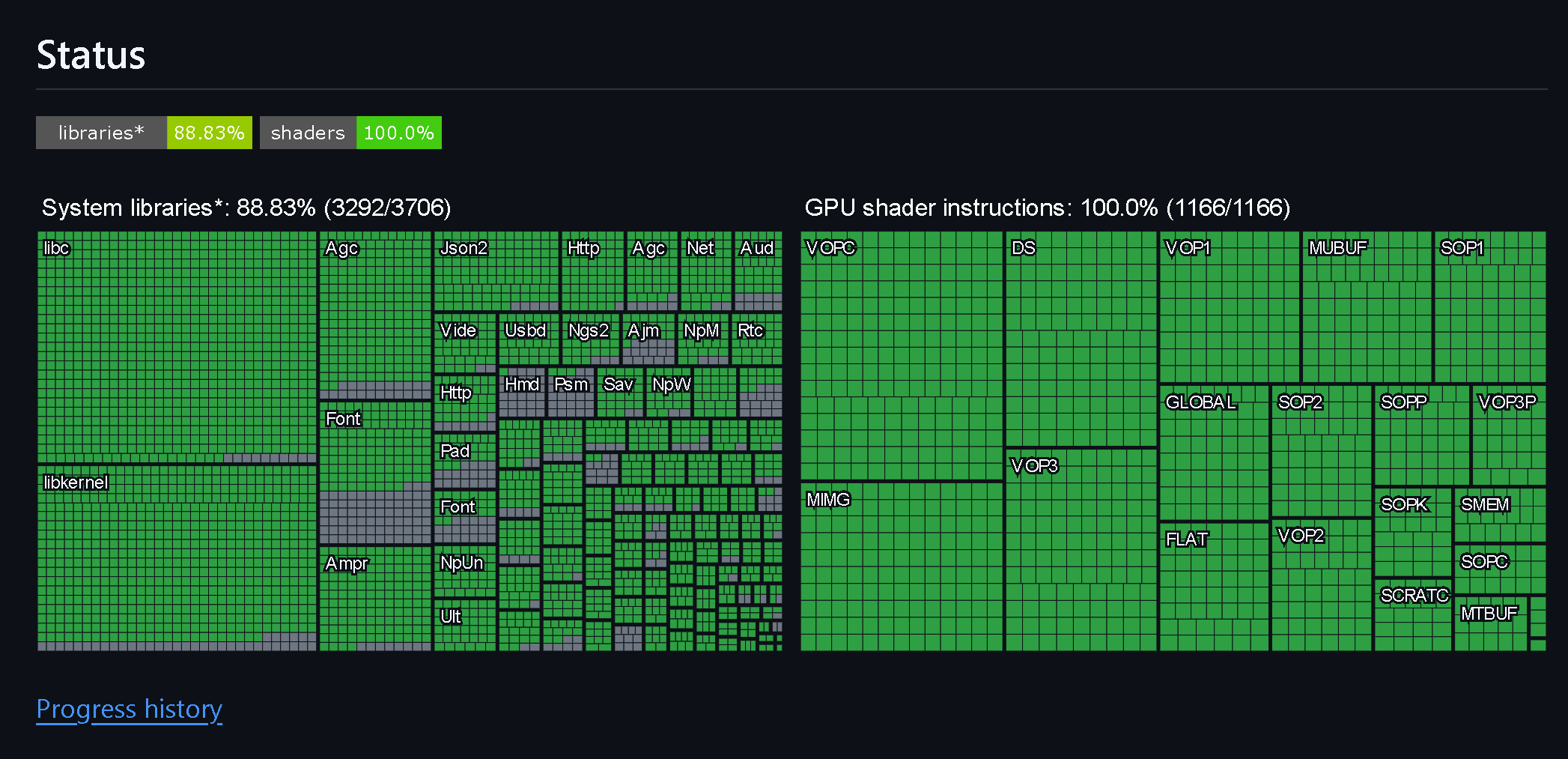This screenshot has height=759, width=1568.
Task: Click the Pad library tile
Action: 465,462
